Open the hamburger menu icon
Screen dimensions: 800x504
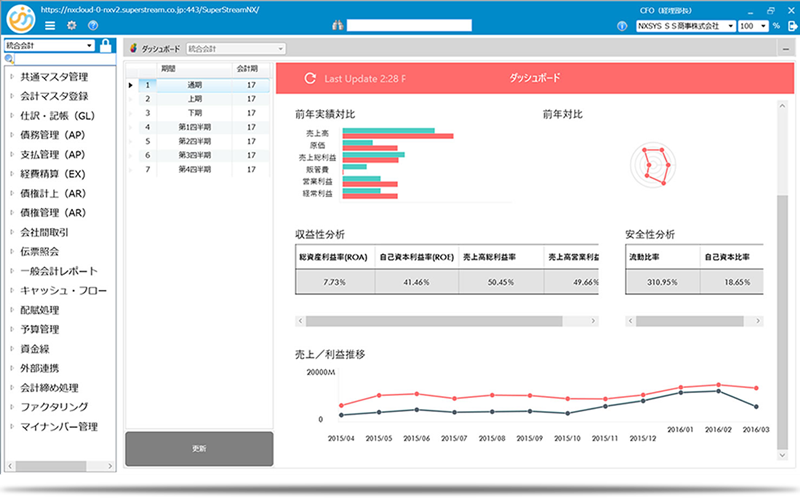click(50, 25)
